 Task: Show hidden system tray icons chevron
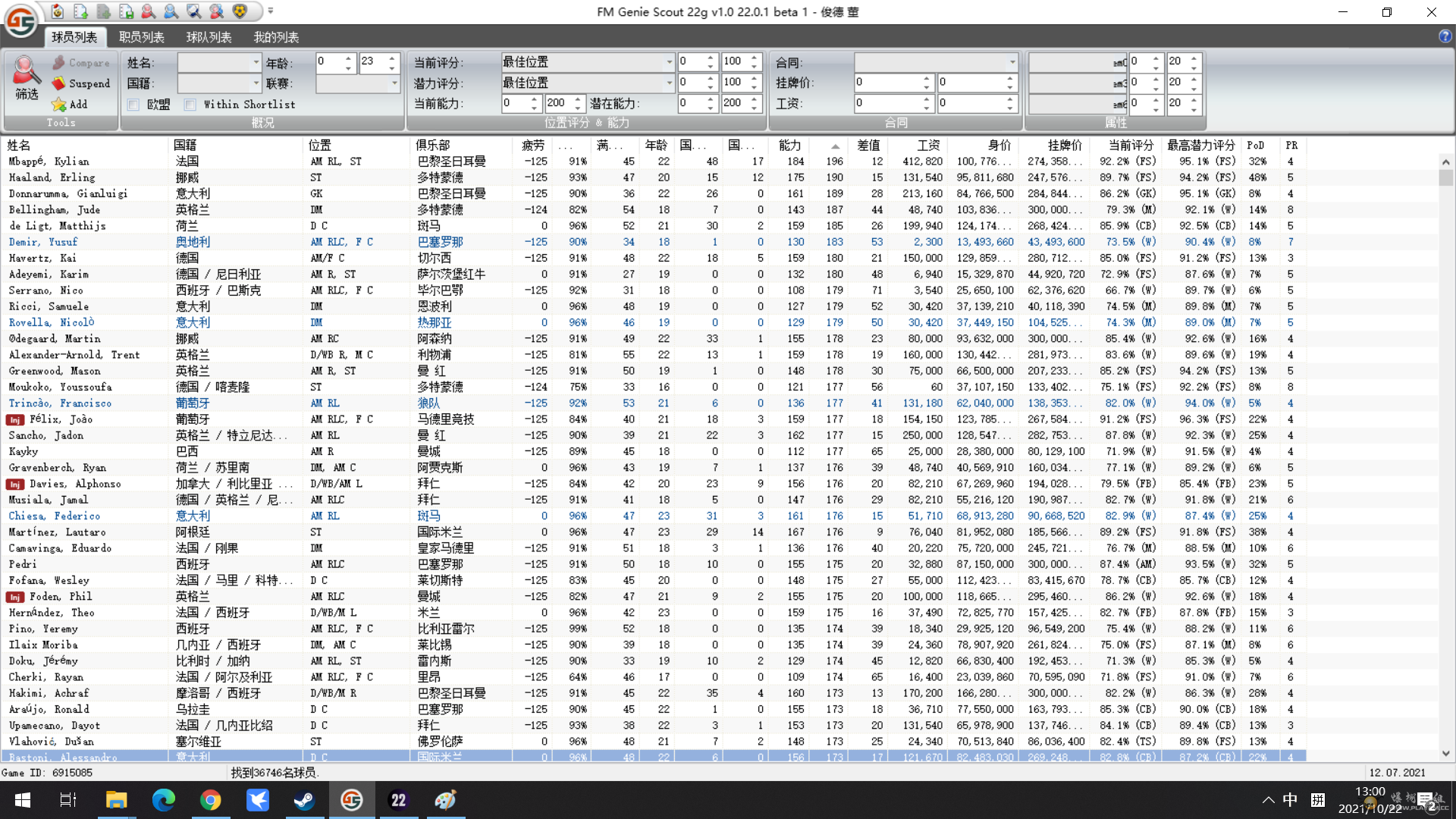tap(1268, 800)
